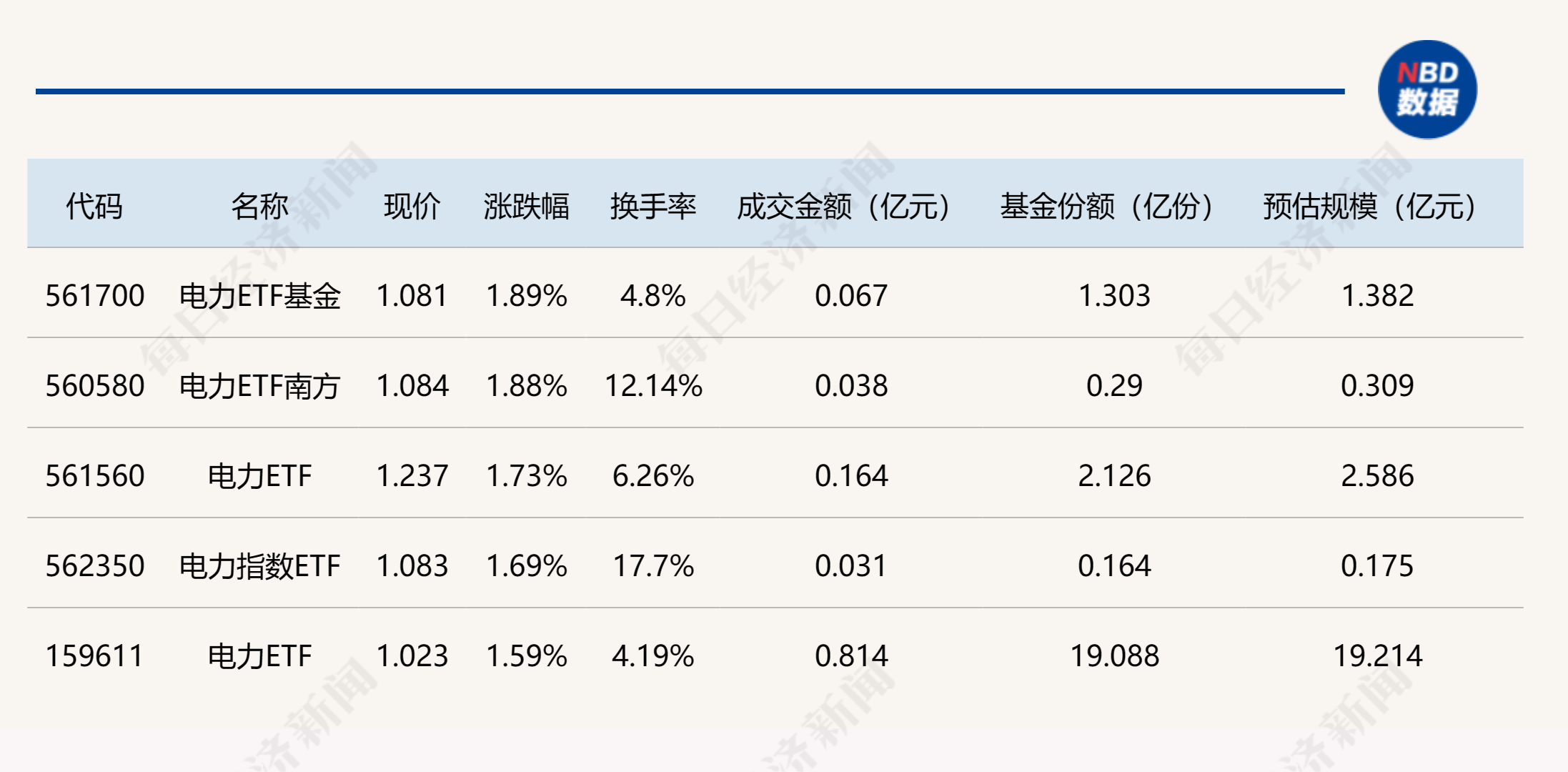Click the 涨跌幅 column header
This screenshot has height=772, width=1568.
[526, 207]
